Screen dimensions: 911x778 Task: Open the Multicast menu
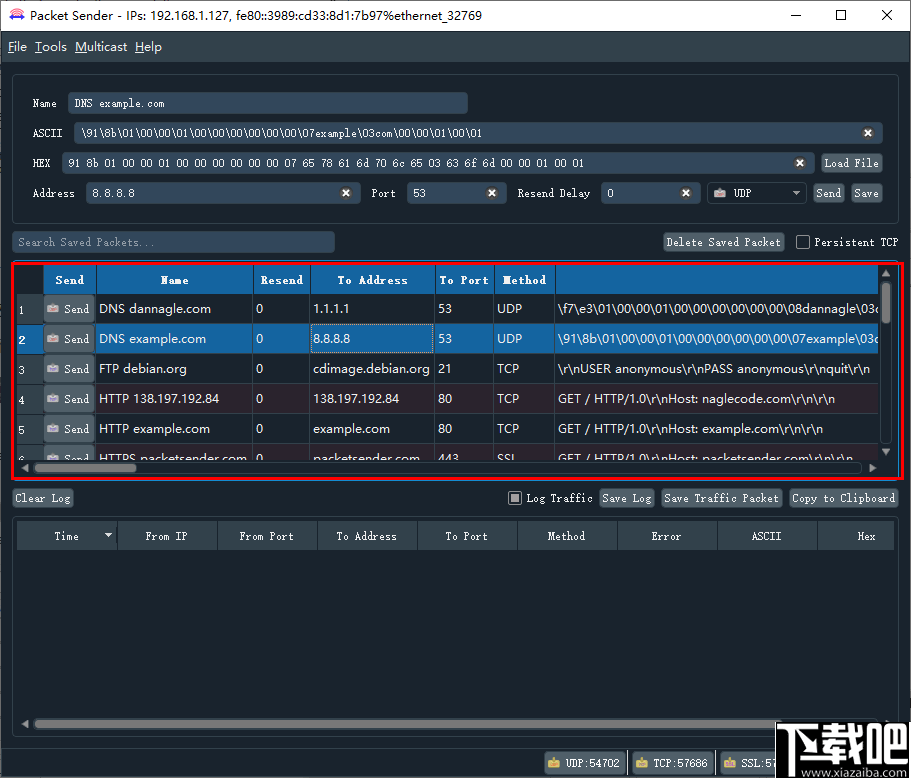[100, 46]
